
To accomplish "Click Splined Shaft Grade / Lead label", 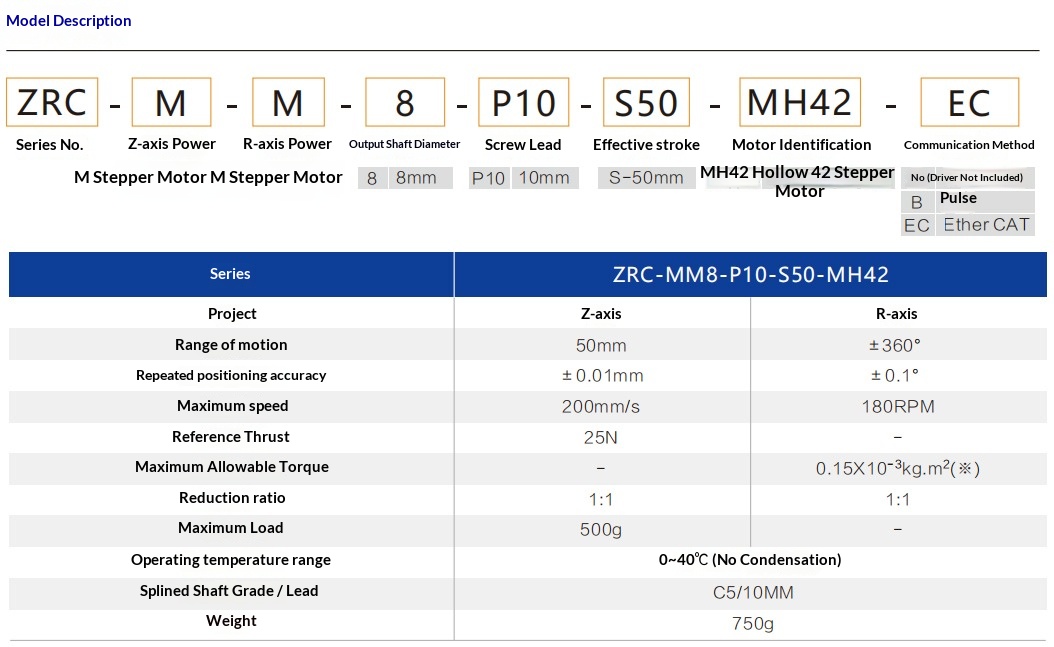I will click(229, 591).
